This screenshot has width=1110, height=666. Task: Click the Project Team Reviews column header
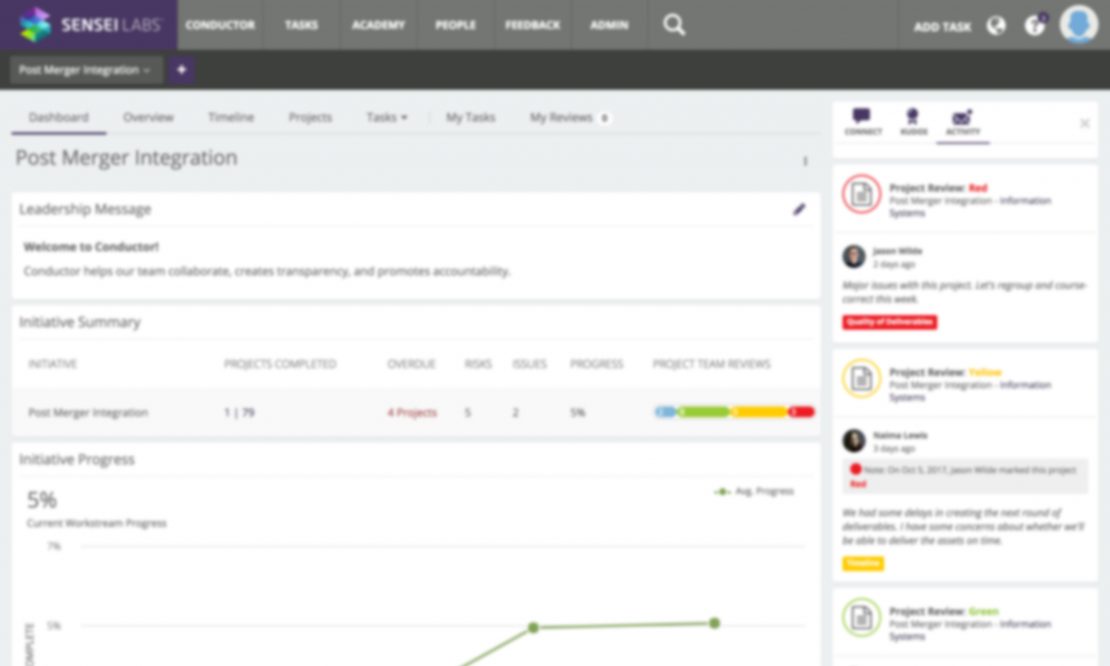711,364
